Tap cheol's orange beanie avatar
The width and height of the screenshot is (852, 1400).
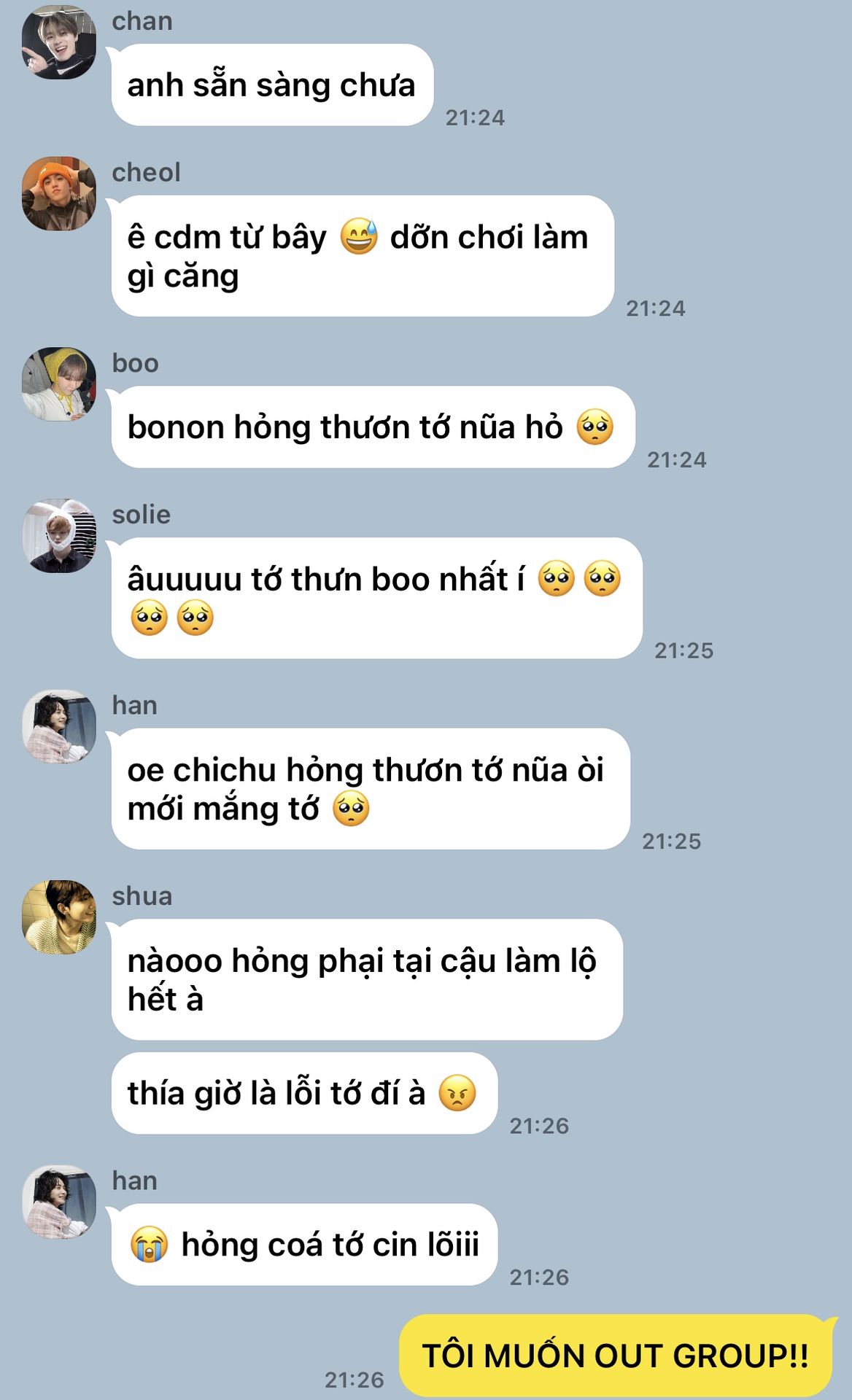point(59,193)
